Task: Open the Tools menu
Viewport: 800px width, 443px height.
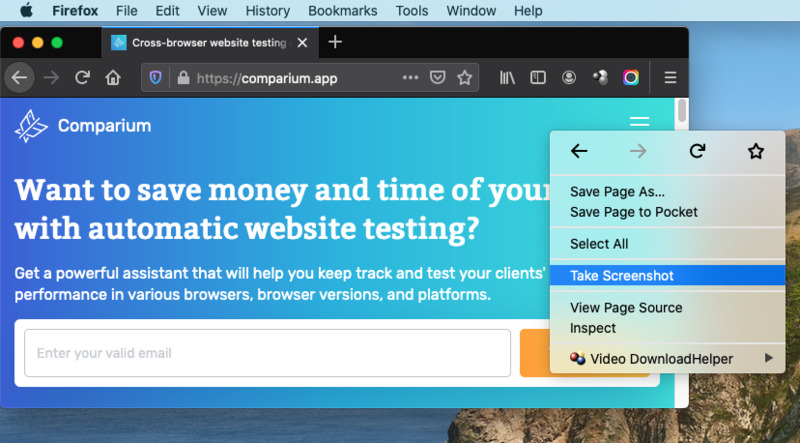Action: (412, 11)
